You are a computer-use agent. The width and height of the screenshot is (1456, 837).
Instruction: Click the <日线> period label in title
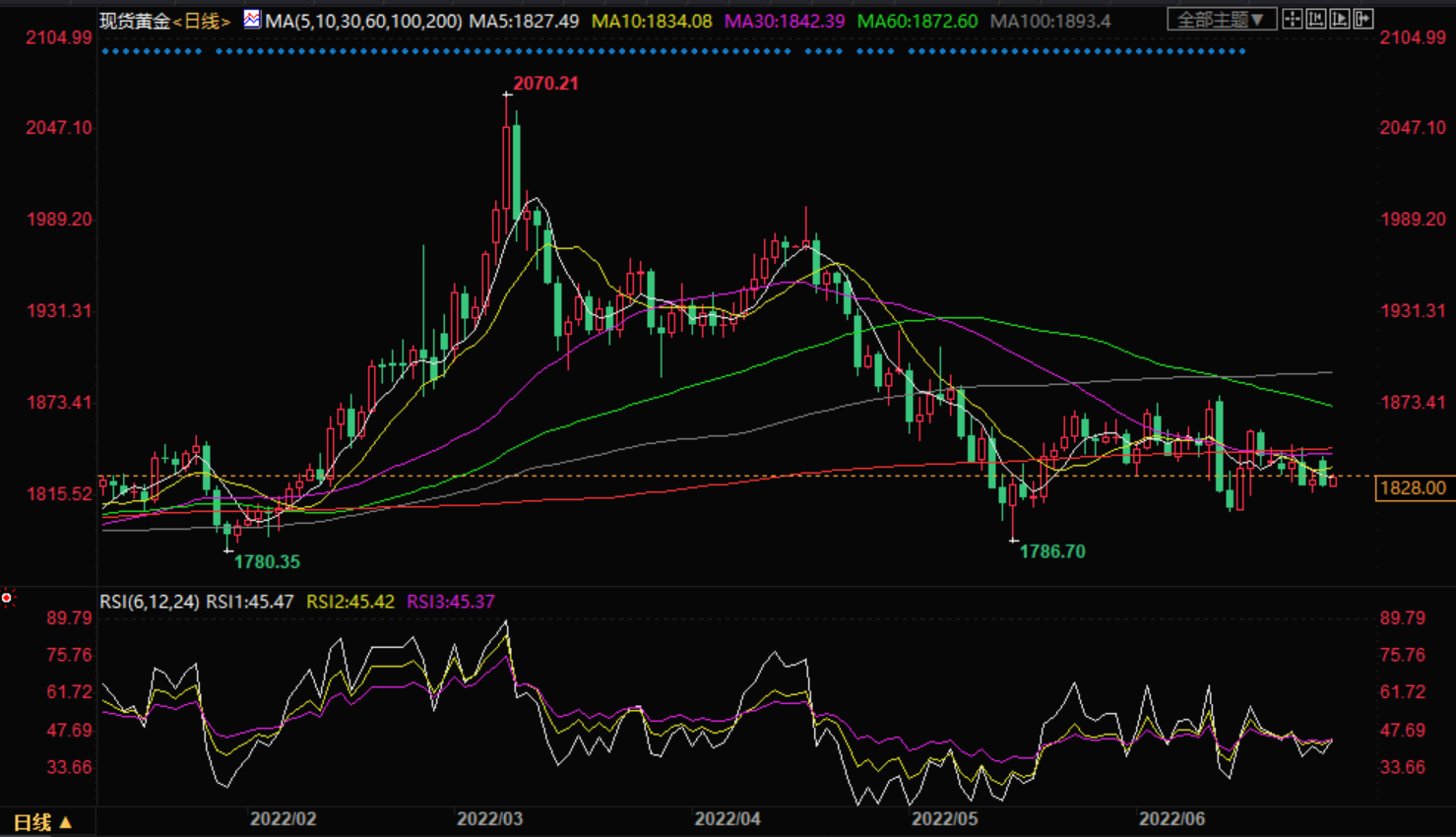pyautogui.click(x=202, y=21)
